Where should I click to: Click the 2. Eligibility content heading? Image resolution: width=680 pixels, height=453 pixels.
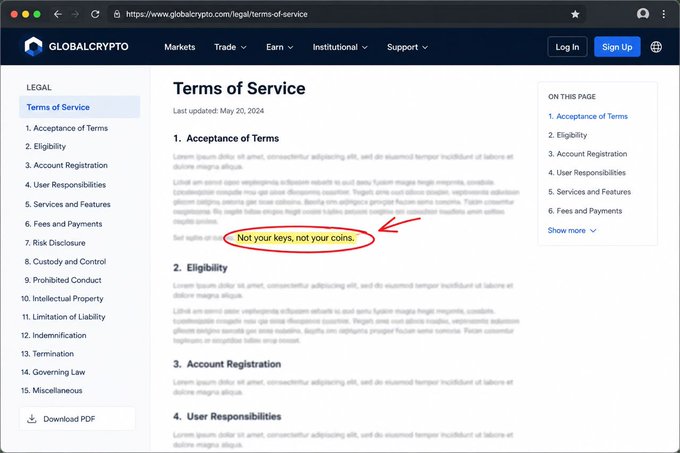[x=200, y=268]
